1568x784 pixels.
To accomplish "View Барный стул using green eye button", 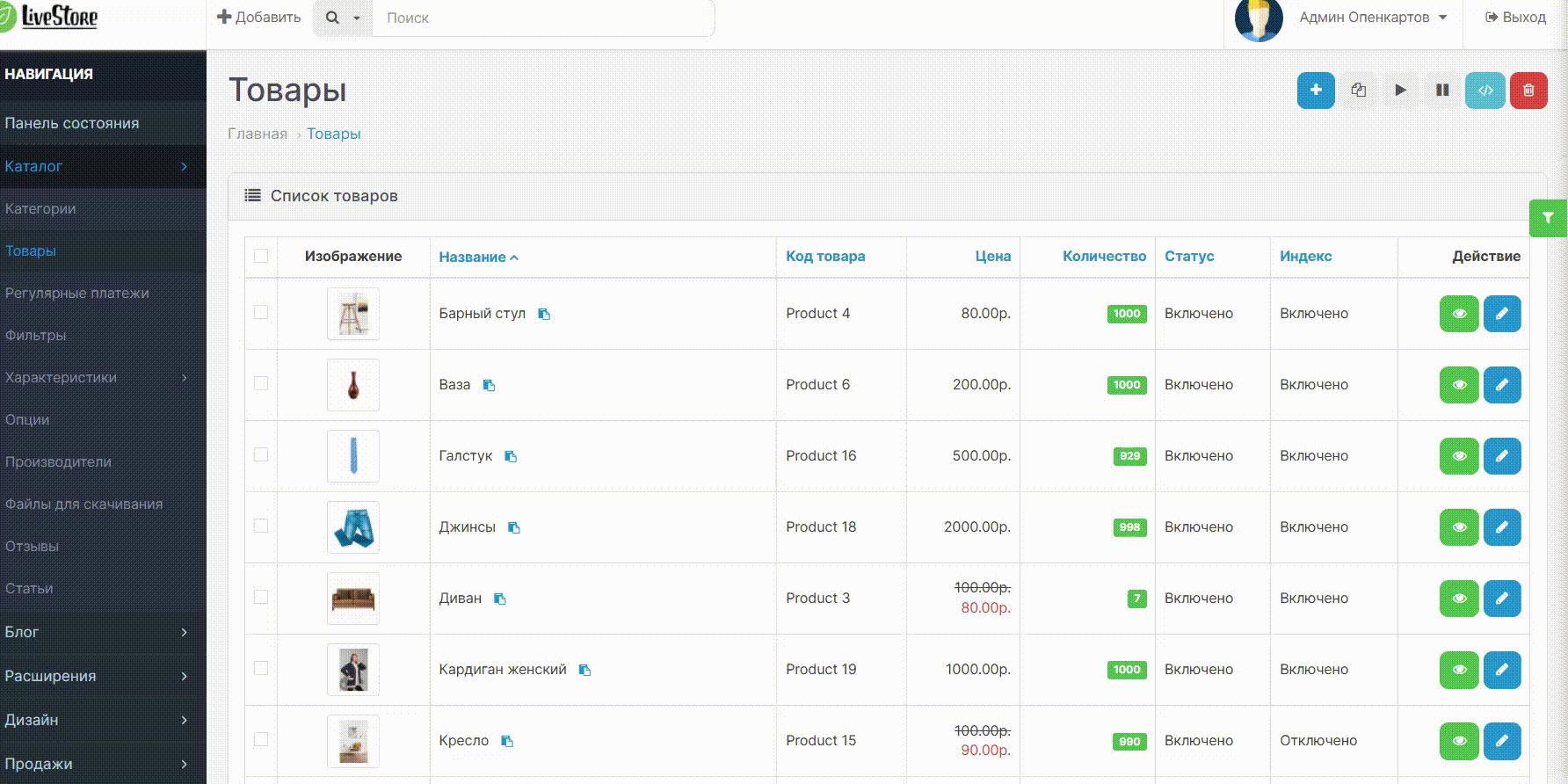I will point(1459,314).
